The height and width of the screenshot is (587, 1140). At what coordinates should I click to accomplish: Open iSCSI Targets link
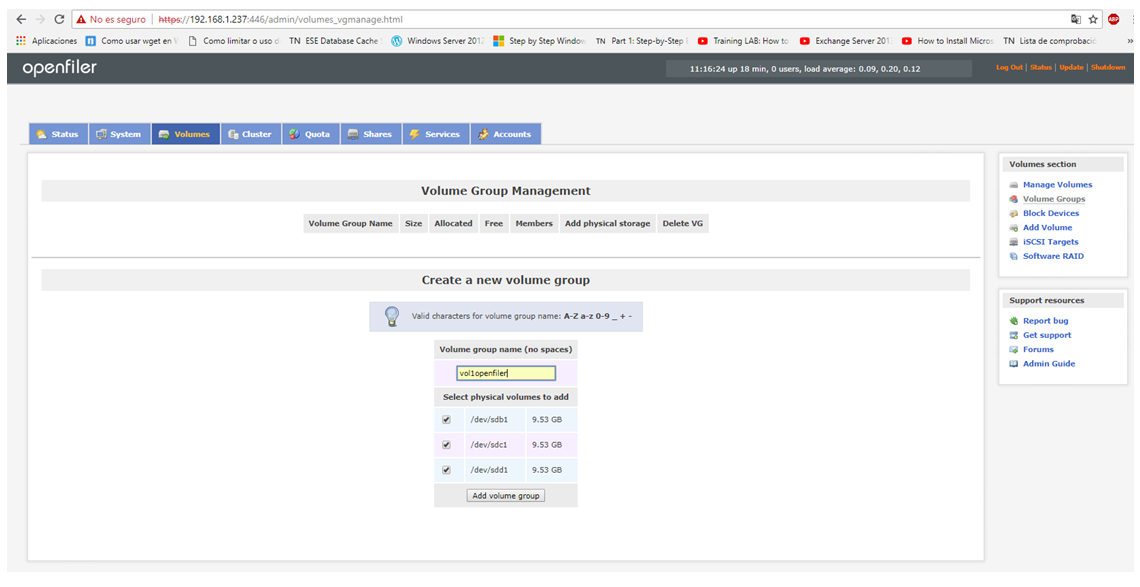[1051, 242]
